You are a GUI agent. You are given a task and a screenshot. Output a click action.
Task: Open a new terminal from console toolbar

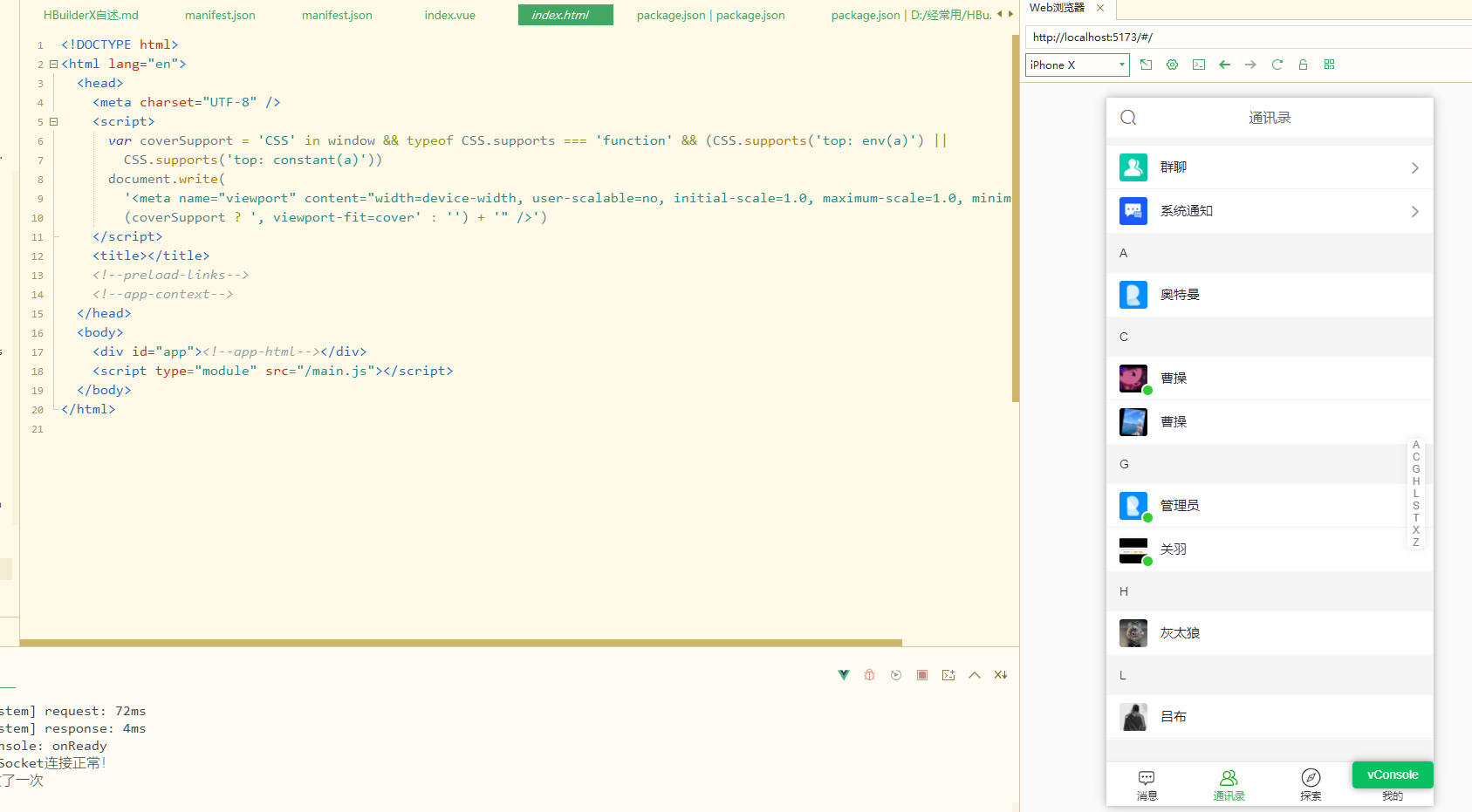point(948,675)
